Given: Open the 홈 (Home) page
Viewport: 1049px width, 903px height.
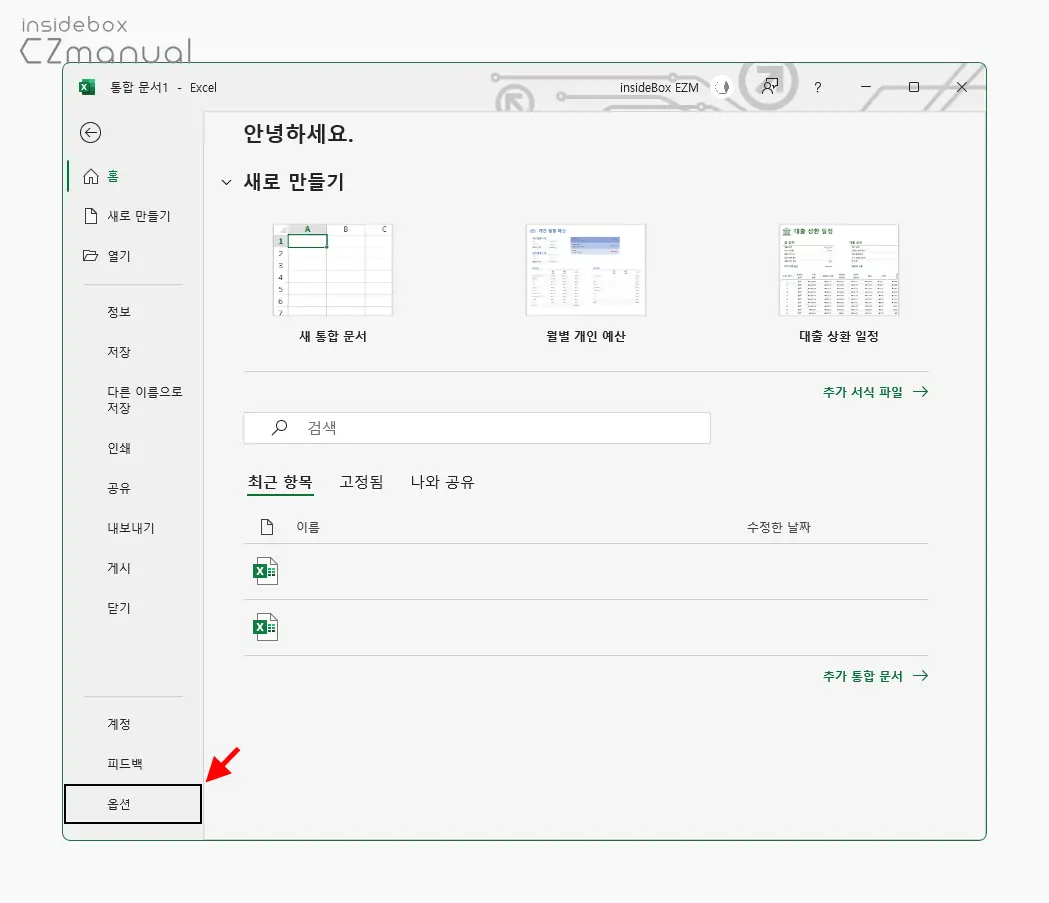Looking at the screenshot, I should [134, 176].
